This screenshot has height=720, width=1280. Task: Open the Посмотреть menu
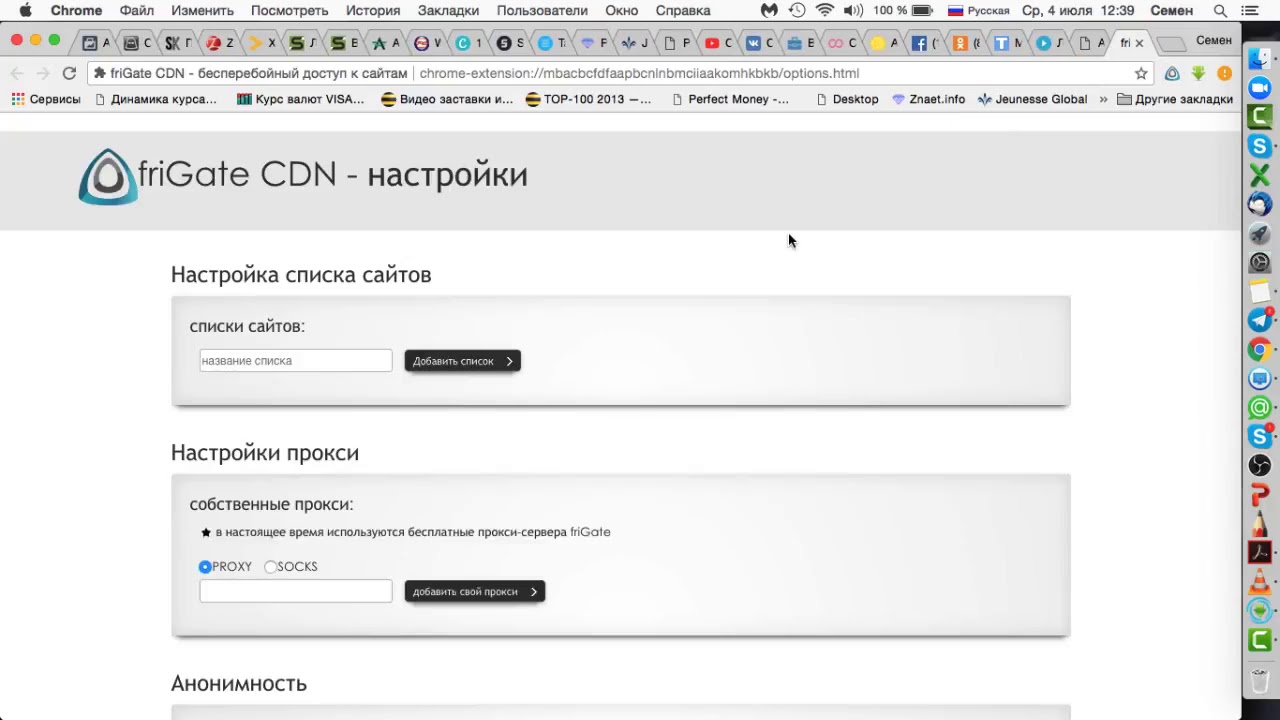coord(290,10)
